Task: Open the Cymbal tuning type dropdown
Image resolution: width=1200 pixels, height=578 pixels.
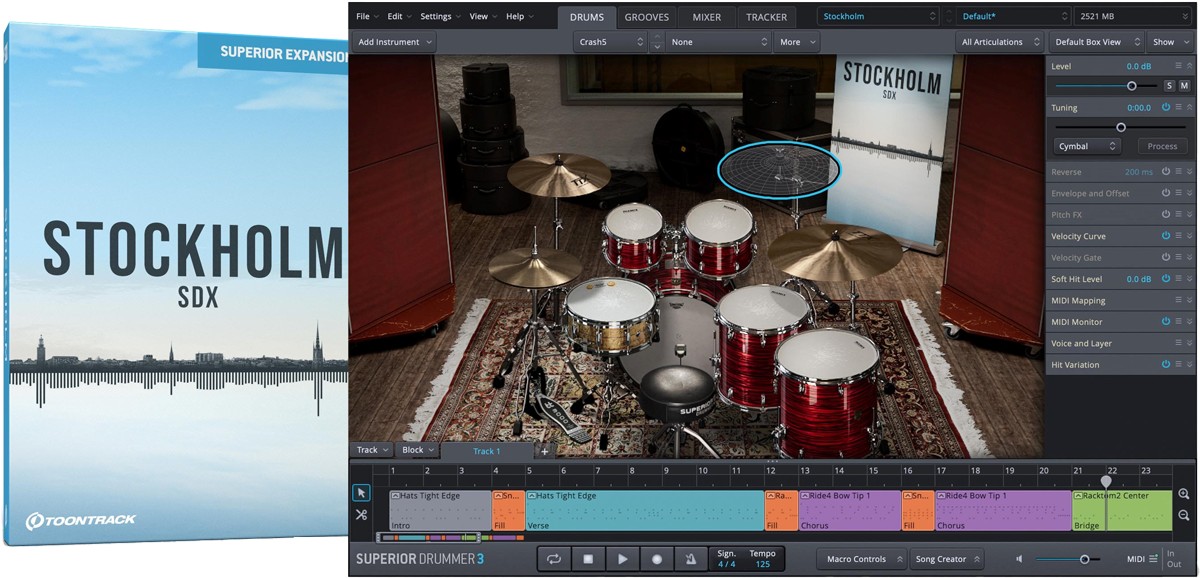Action: (1087, 146)
